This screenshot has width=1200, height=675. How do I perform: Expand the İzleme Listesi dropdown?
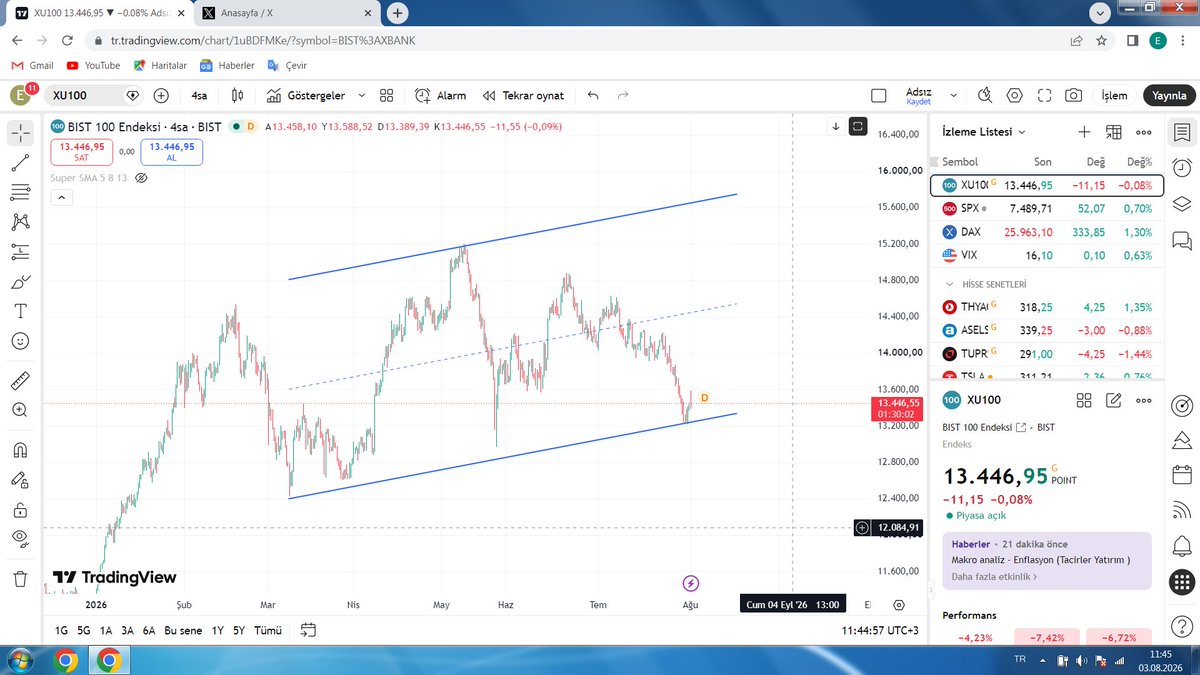pos(985,132)
